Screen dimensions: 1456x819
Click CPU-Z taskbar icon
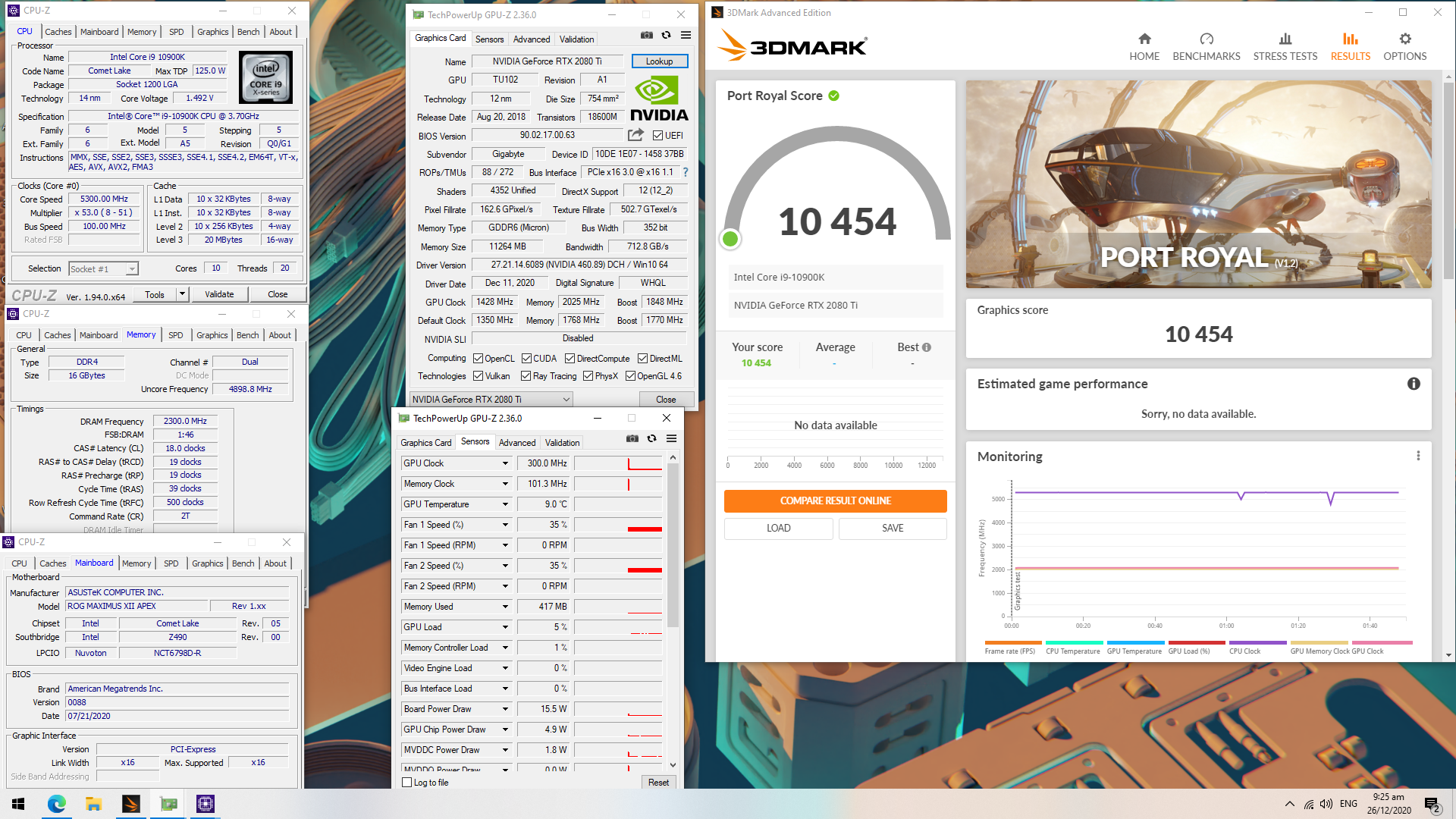(x=205, y=804)
